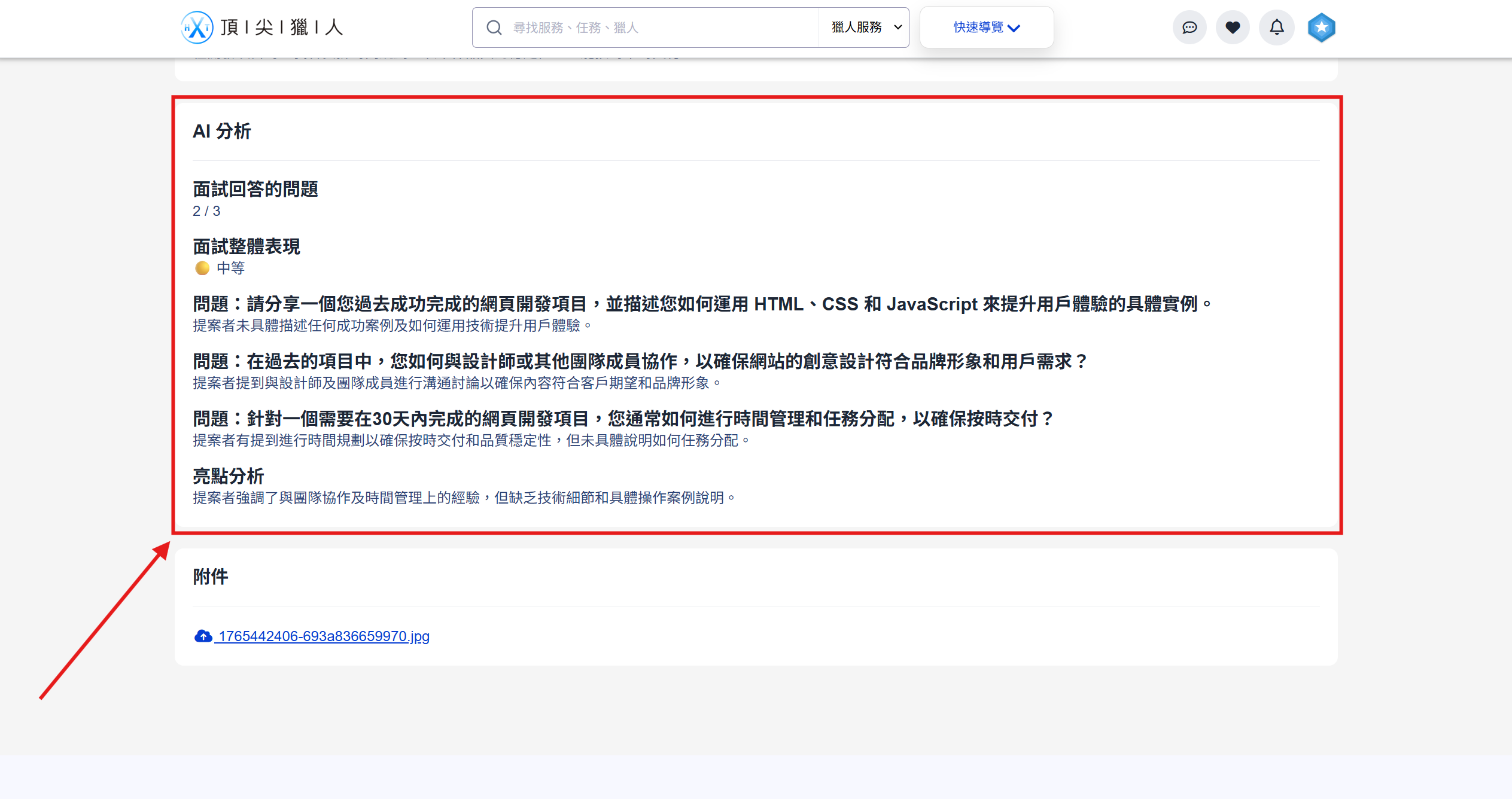Click the search magnifier icon
This screenshot has width=1512, height=799.
pyautogui.click(x=494, y=28)
